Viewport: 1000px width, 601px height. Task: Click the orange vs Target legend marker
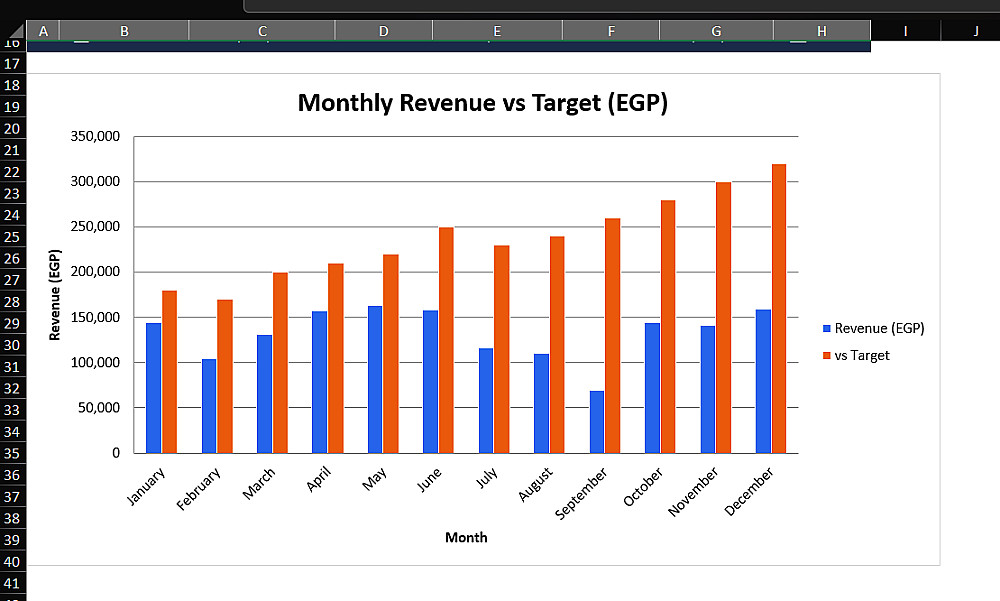(x=827, y=355)
